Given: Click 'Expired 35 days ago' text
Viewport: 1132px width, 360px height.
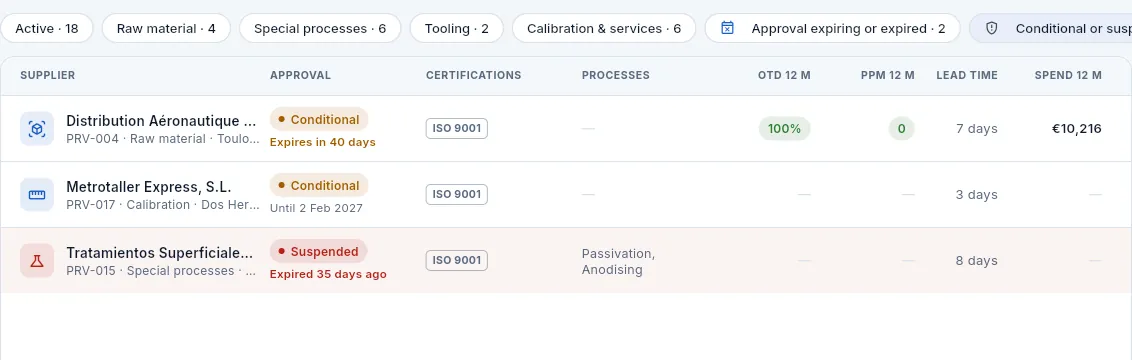Looking at the screenshot, I should pyautogui.click(x=328, y=274).
